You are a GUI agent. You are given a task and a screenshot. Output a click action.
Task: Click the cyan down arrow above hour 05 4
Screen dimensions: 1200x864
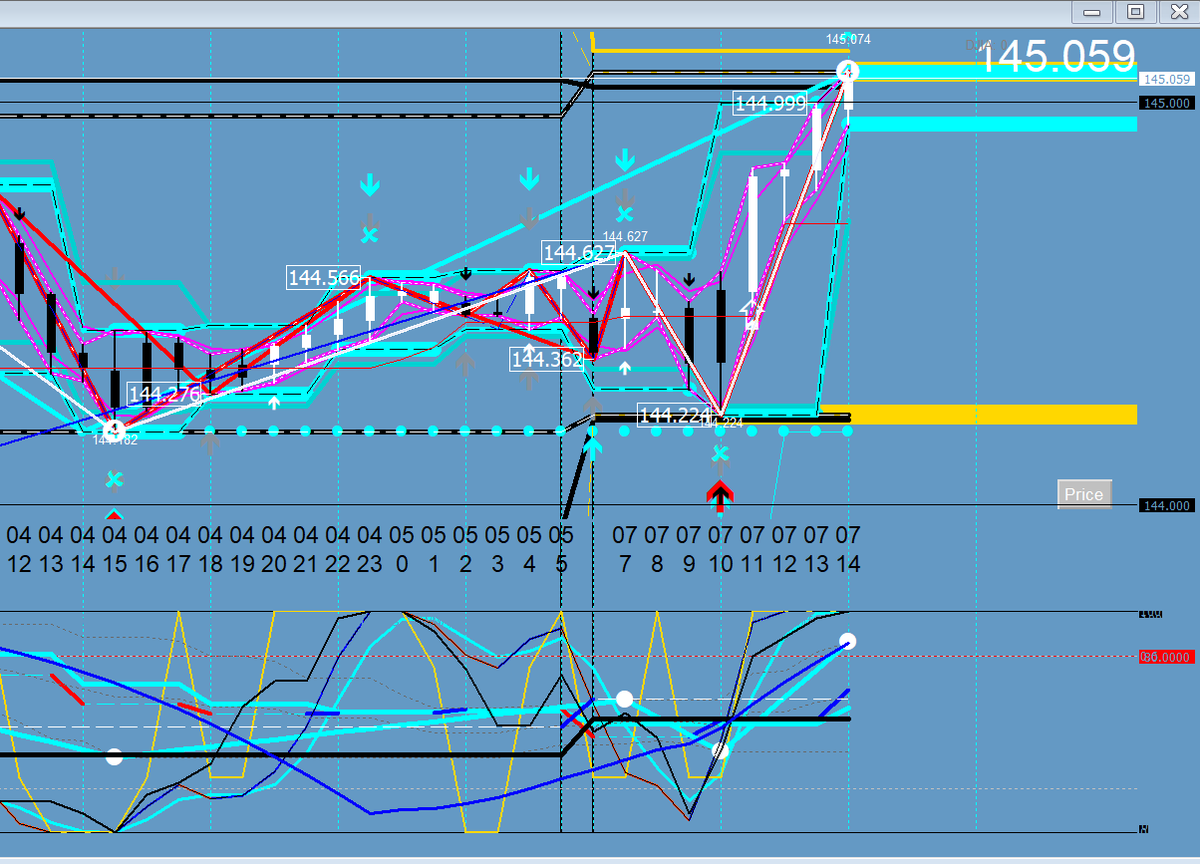(x=529, y=179)
